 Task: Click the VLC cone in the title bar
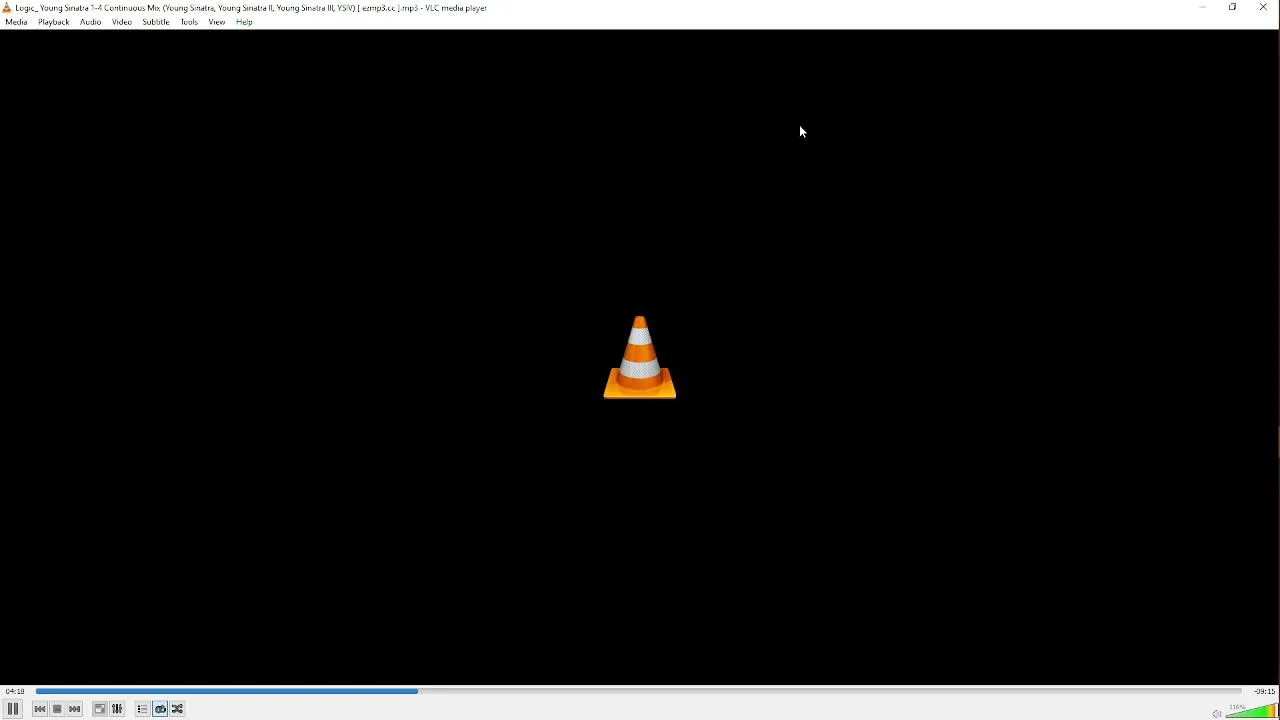(x=7, y=8)
